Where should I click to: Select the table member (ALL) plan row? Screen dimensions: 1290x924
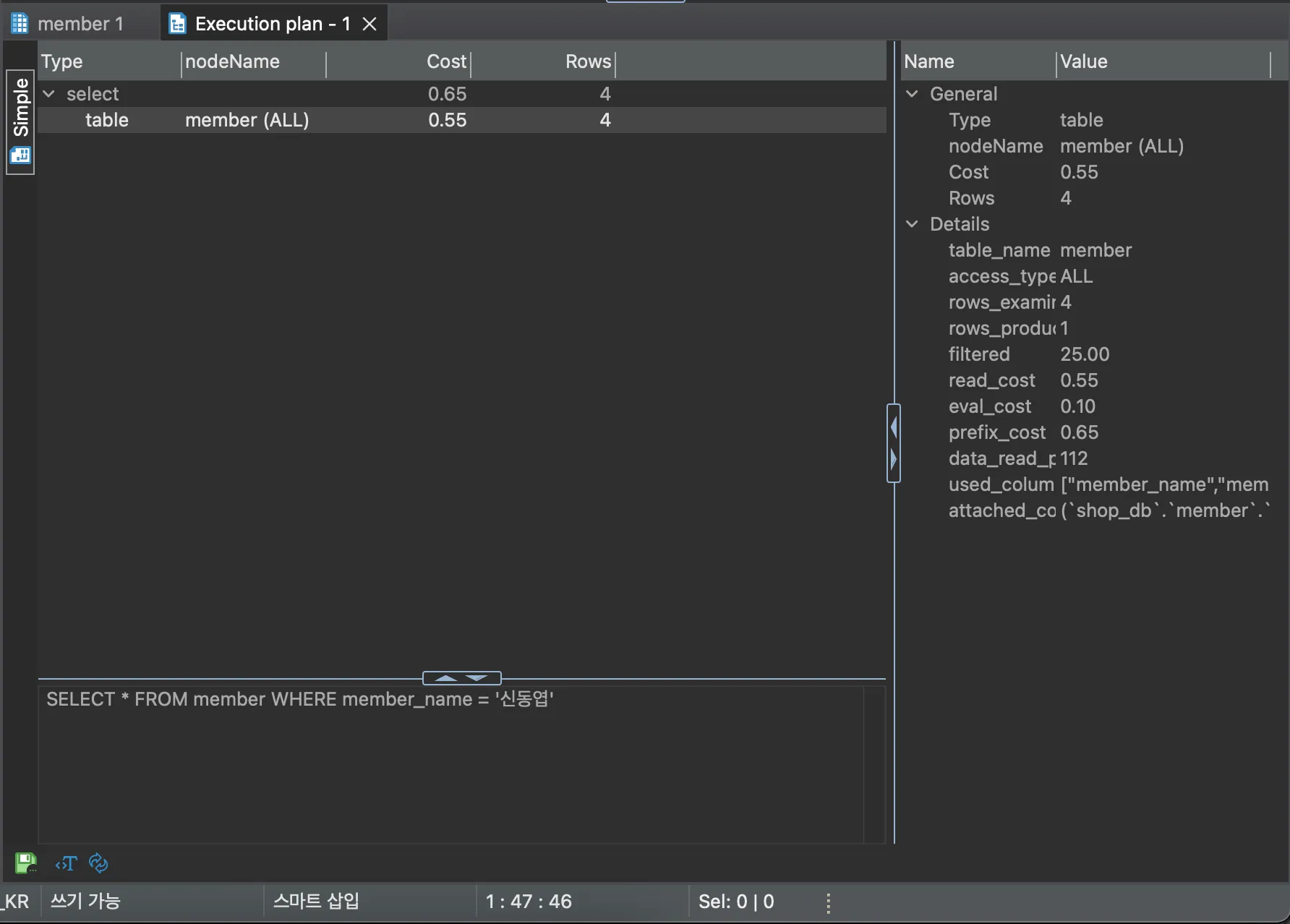tap(462, 120)
